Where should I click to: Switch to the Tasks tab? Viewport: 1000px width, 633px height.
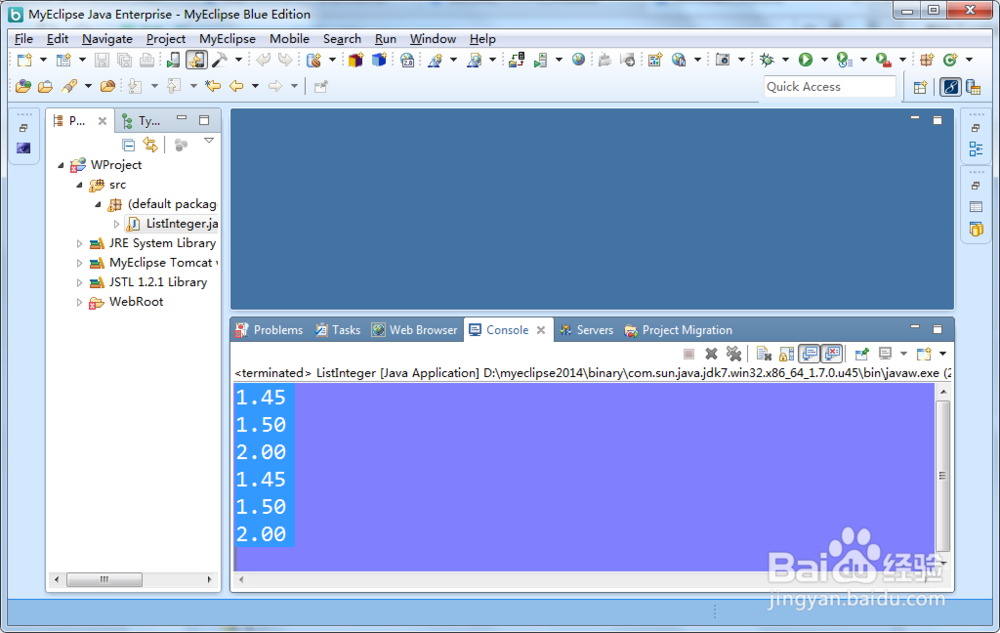pyautogui.click(x=338, y=330)
